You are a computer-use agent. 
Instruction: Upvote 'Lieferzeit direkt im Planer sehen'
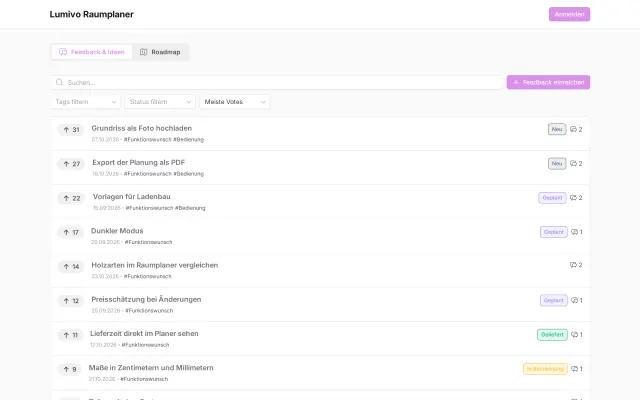(x=70, y=335)
